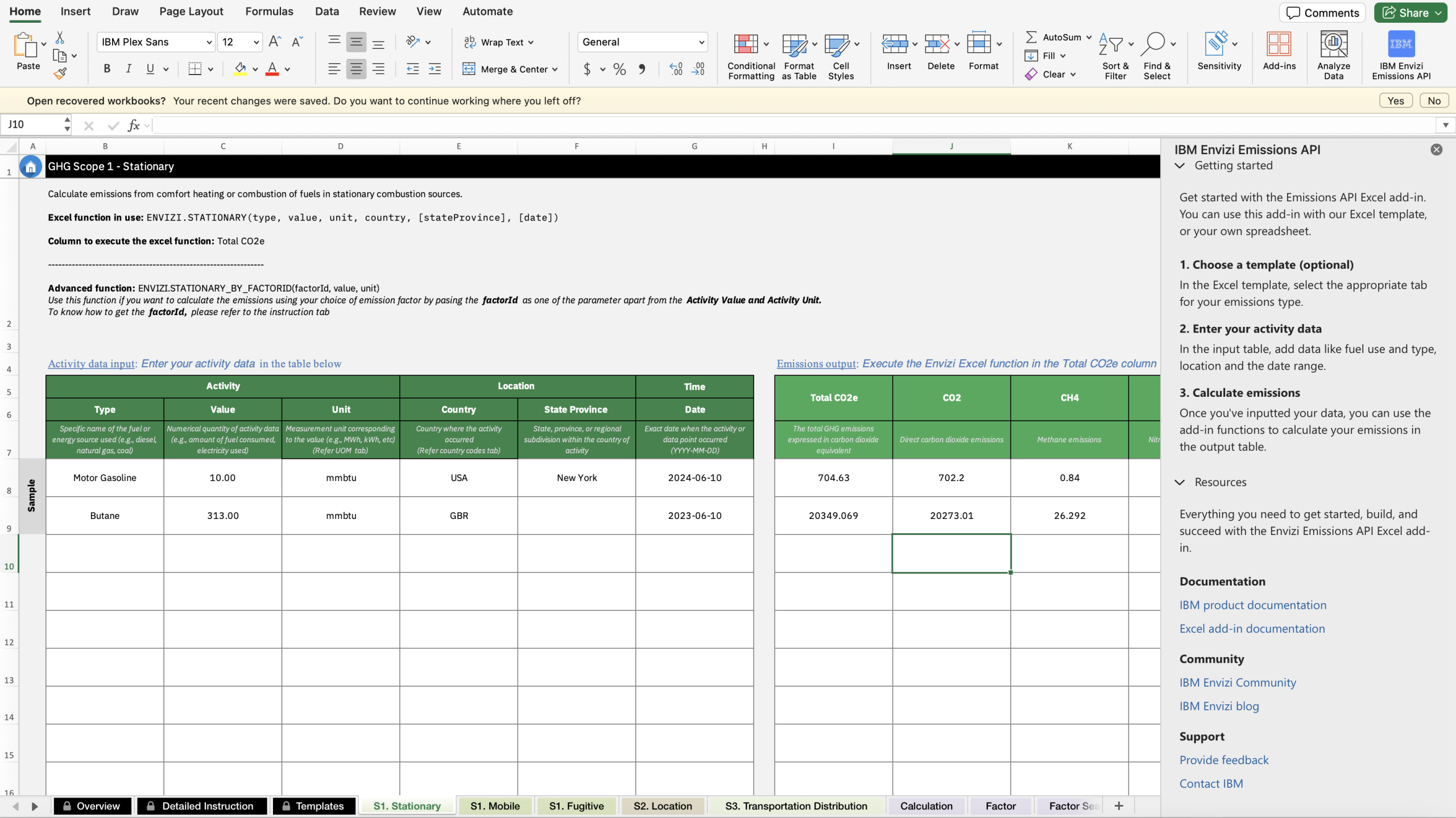Viewport: 1456px width, 818px height.
Task: Collapse the Getting started section
Action: click(1180, 166)
